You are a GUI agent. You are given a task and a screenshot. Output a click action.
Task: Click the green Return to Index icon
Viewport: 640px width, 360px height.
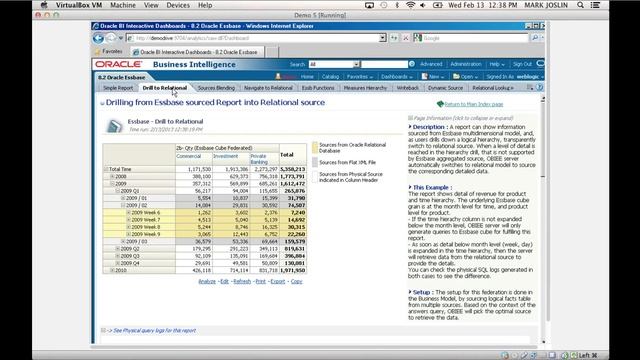[x=440, y=104]
